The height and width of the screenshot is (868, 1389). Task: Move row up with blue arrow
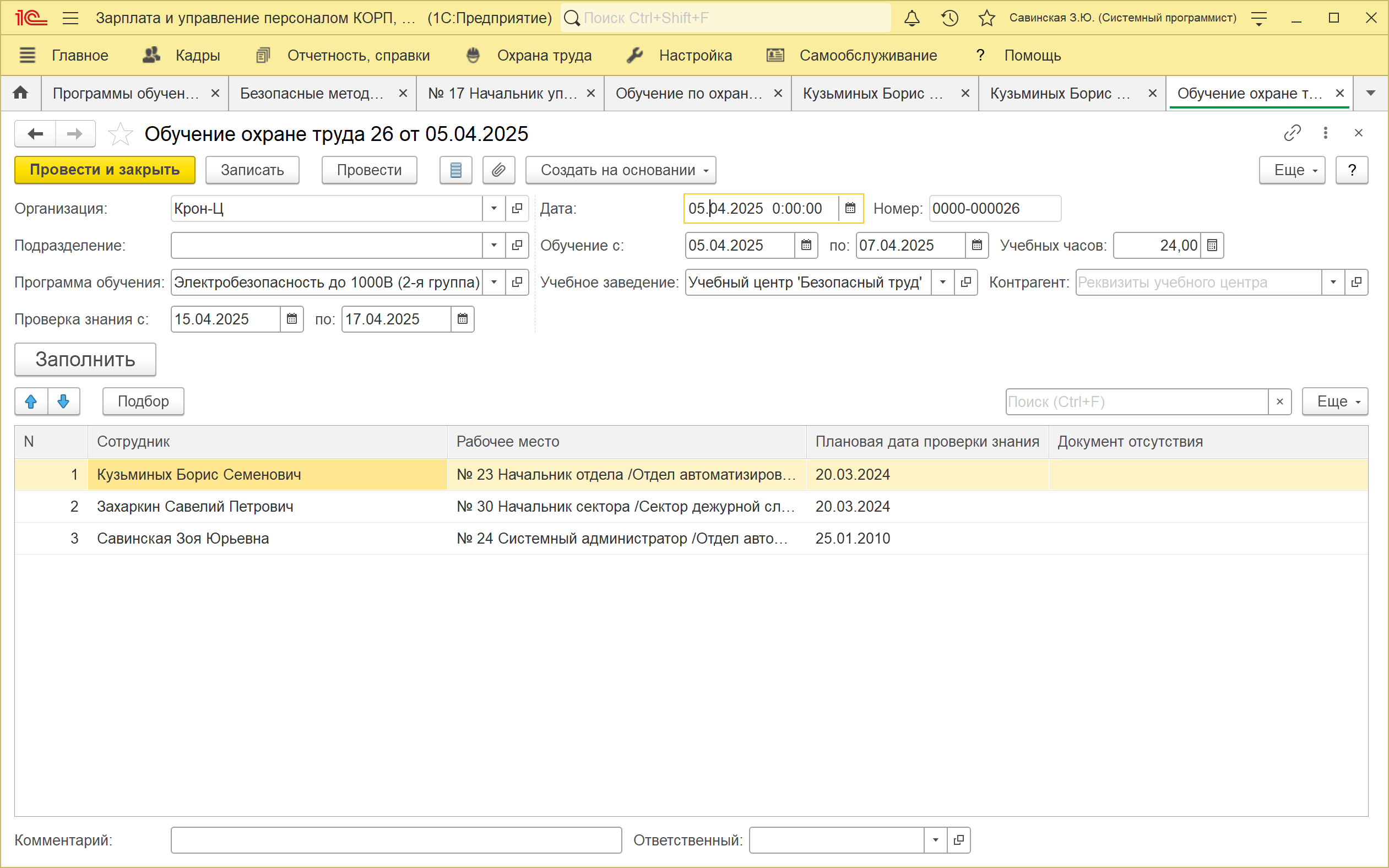click(x=31, y=402)
